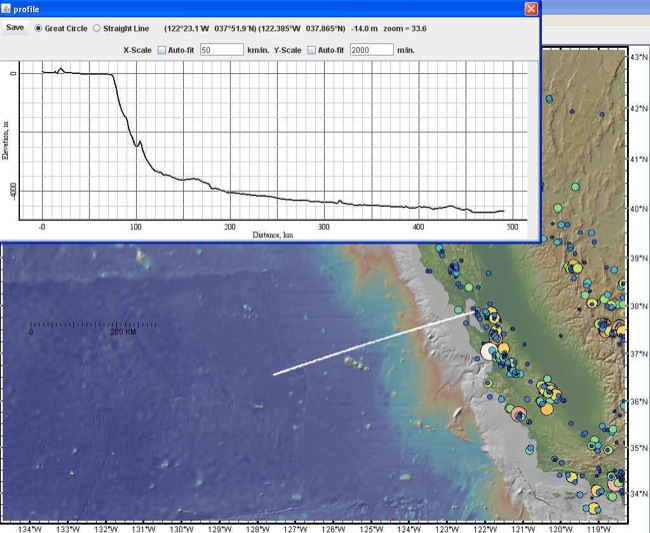
Task: Click the 'profile' window title text
Action: click(27, 8)
